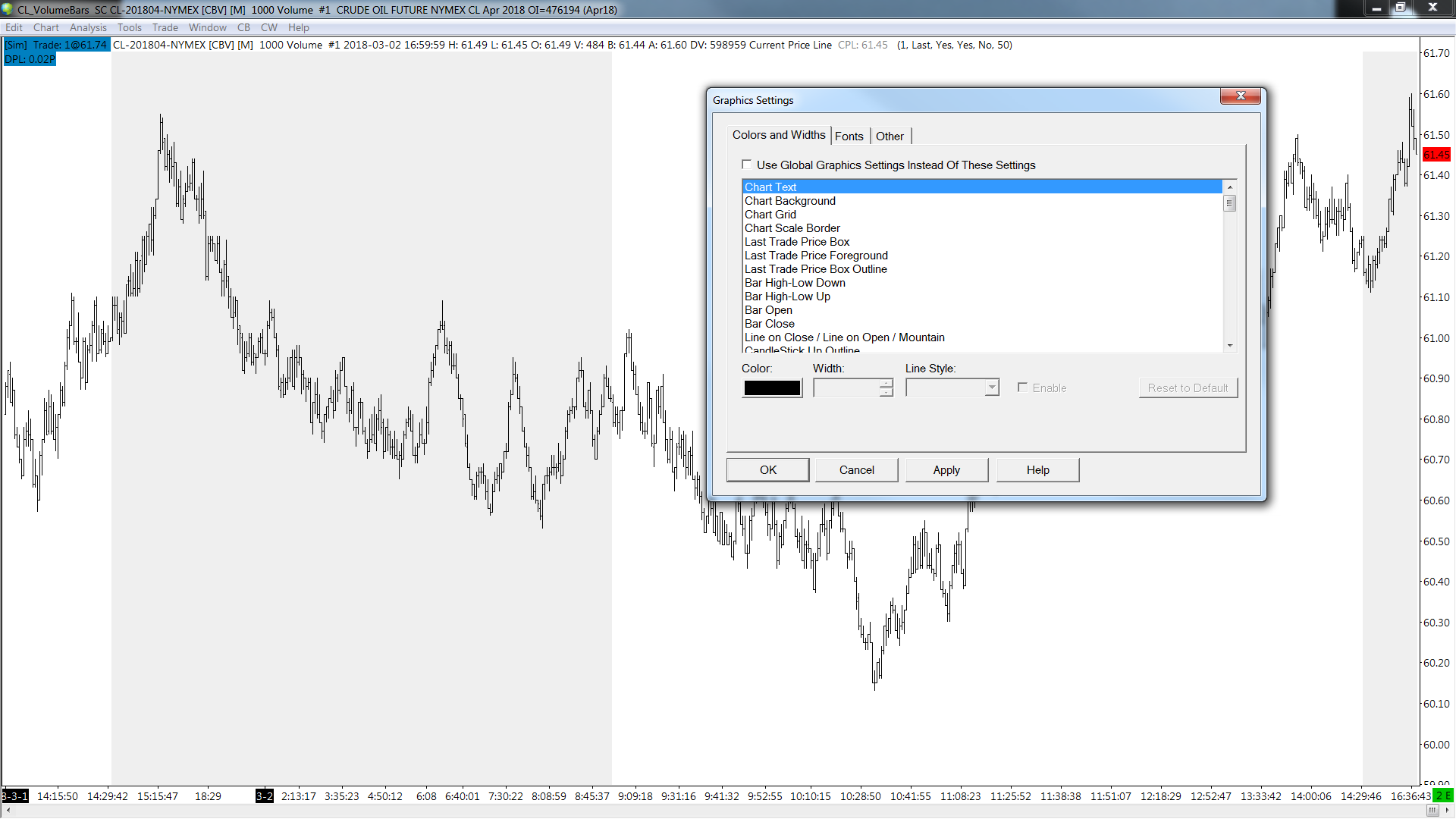Viewport: 1456px width, 819px height.
Task: Click the OK button
Action: 767,470
